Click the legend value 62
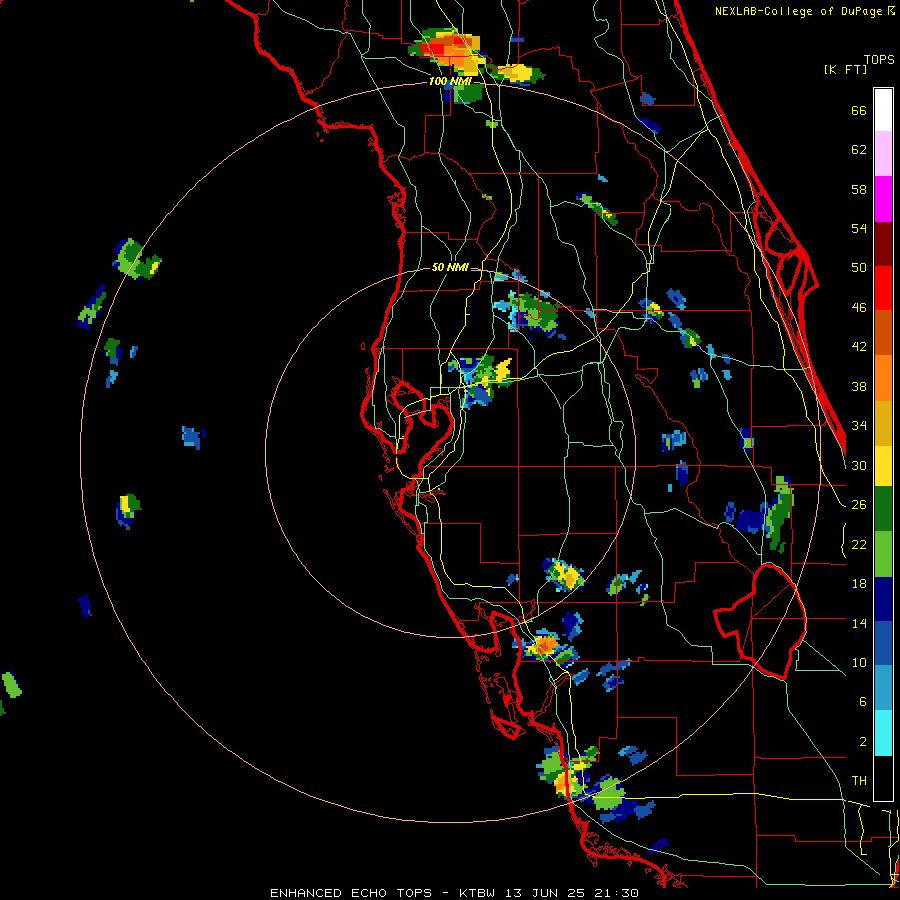The width and height of the screenshot is (900, 900). (x=859, y=150)
